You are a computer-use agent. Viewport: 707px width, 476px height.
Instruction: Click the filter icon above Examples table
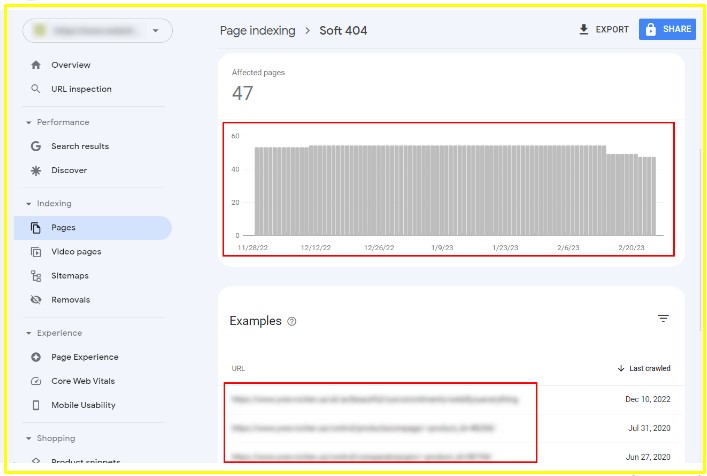tap(663, 319)
